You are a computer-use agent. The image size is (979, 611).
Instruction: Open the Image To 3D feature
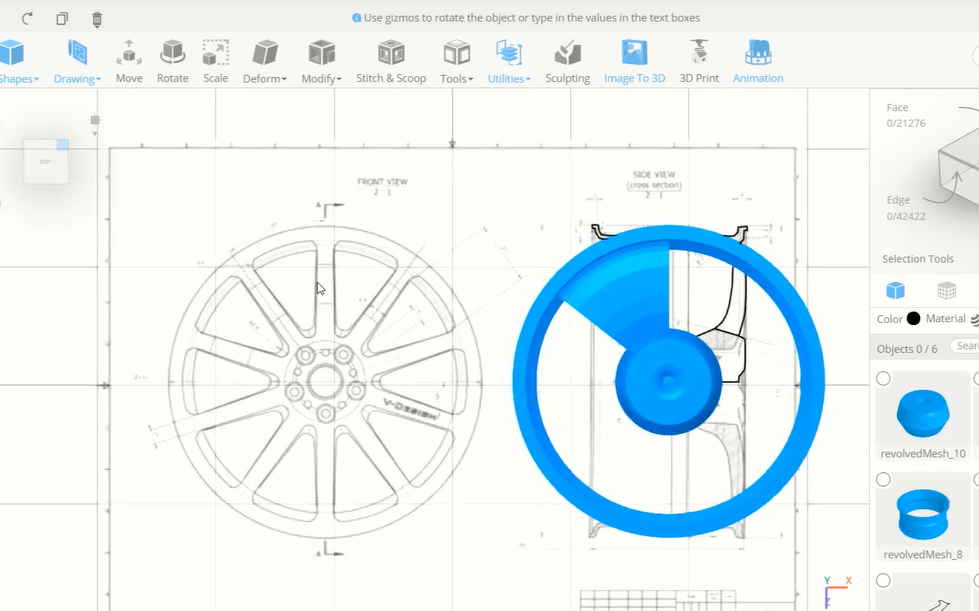click(634, 60)
